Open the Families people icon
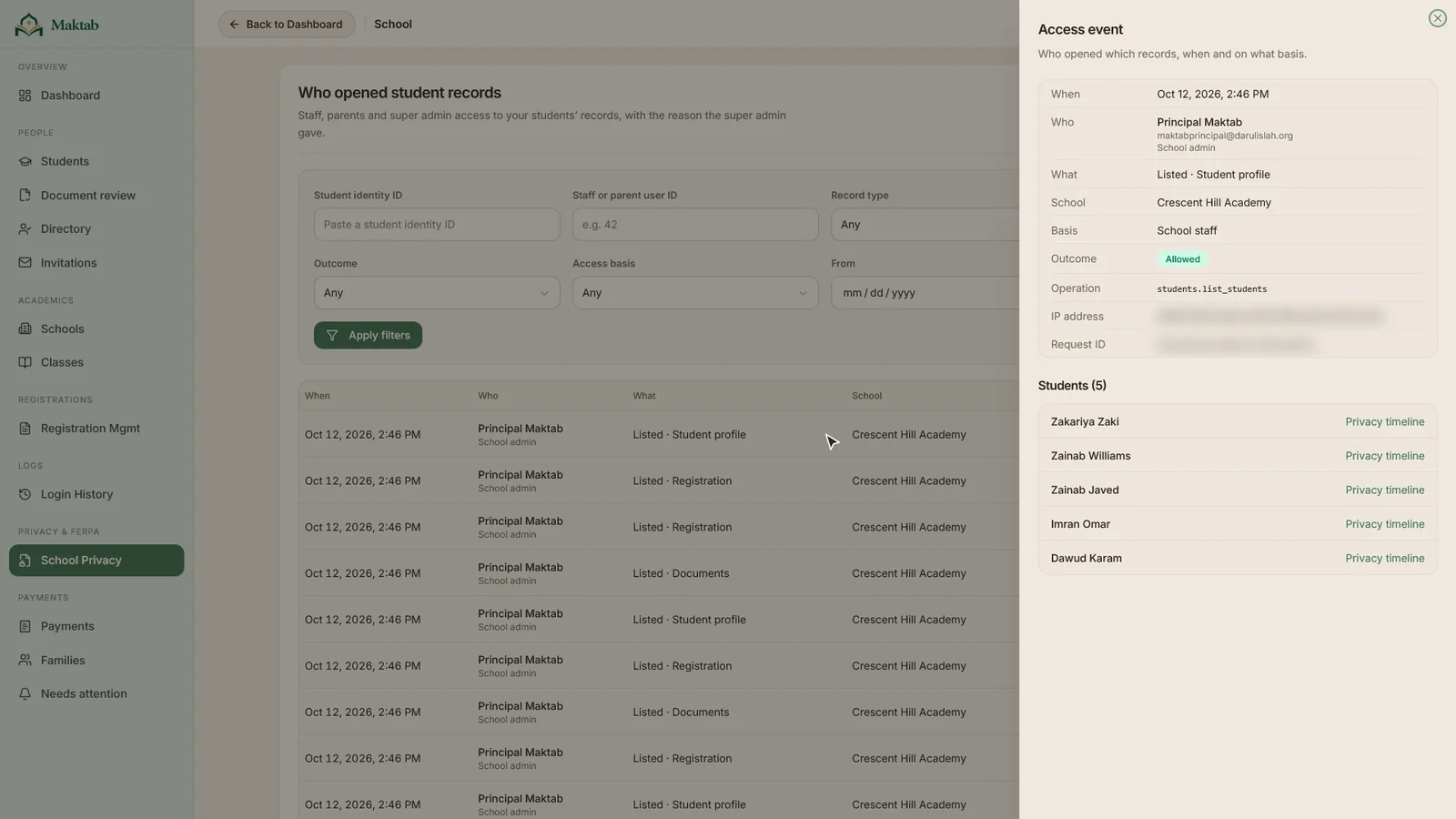Image resolution: width=1456 pixels, height=819 pixels. (25, 661)
